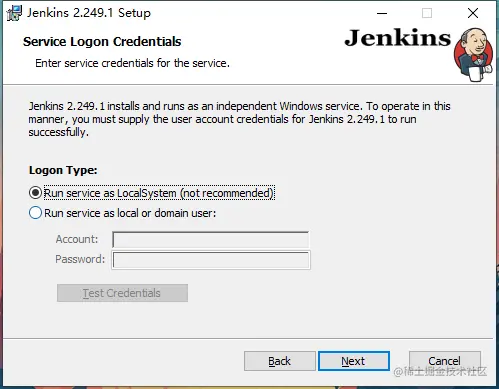Viewport: 499px width, 389px height.
Task: Click the Account field label
Action: 77,239
